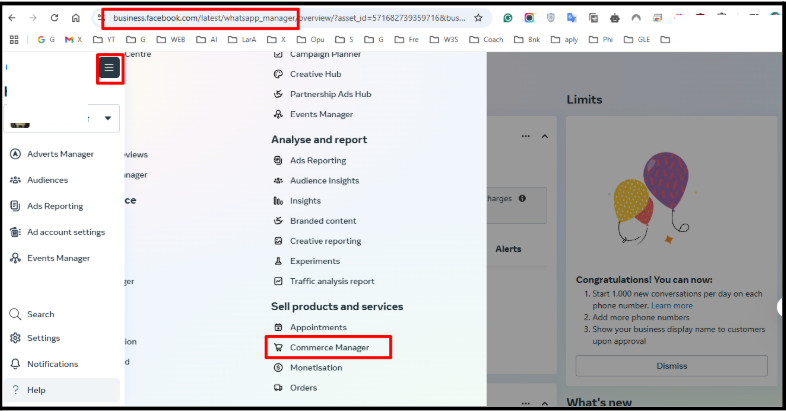Open the three-dots options menu
The image size is (786, 411).
524,136
